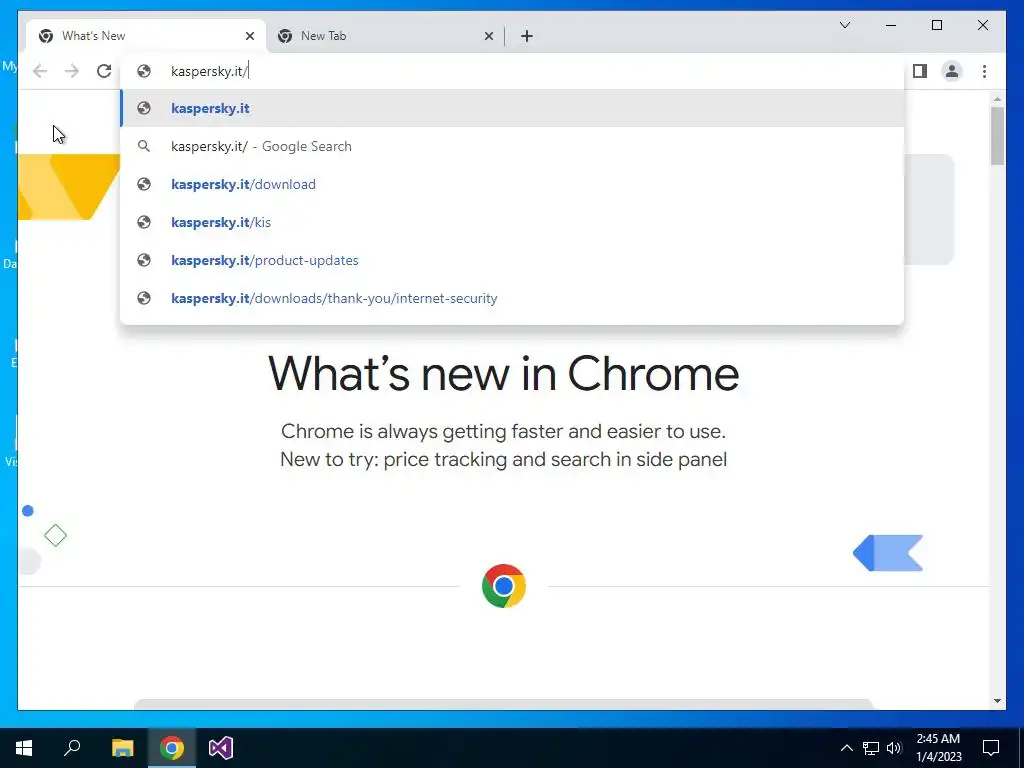Click the What's new in Chrome heading

coord(504,374)
